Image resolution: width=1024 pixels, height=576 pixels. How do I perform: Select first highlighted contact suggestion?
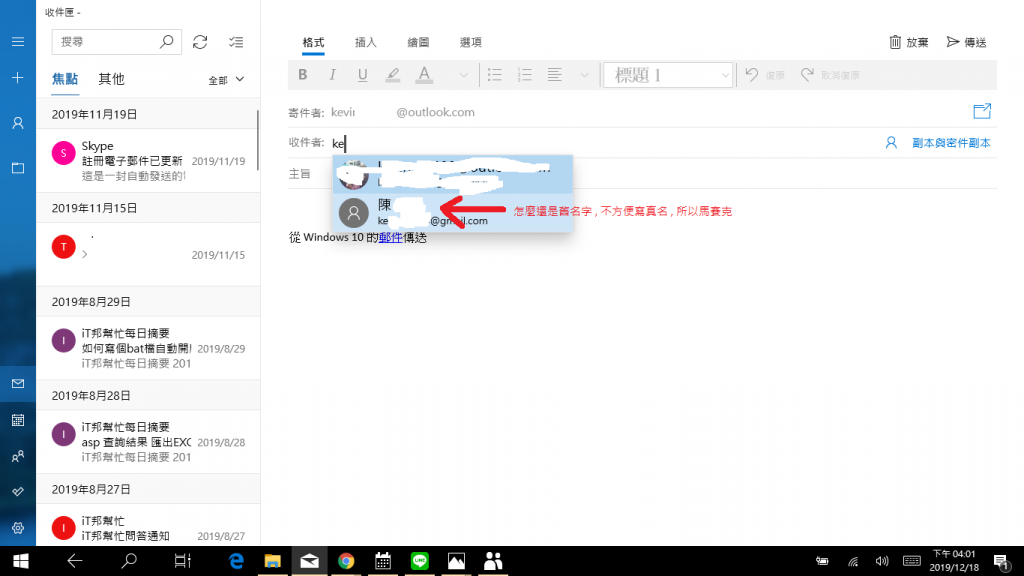[453, 174]
